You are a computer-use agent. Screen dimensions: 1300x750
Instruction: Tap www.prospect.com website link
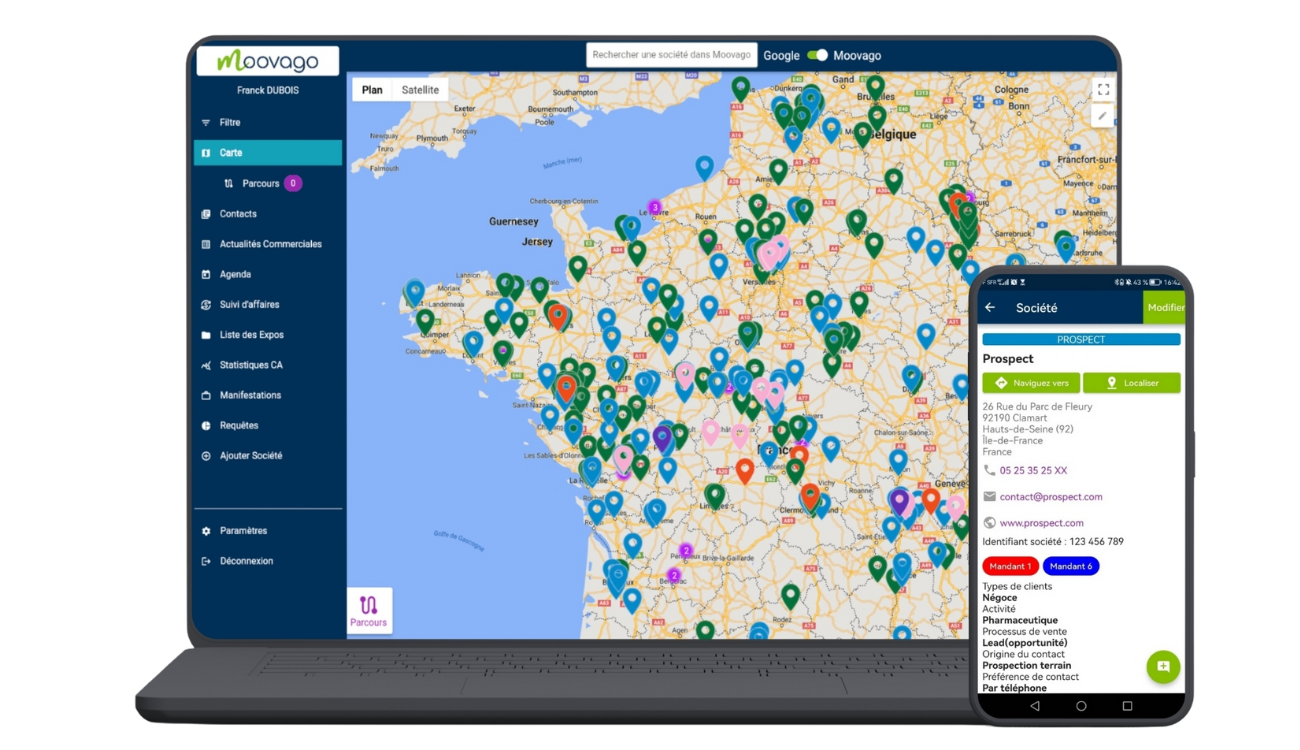pos(1041,522)
